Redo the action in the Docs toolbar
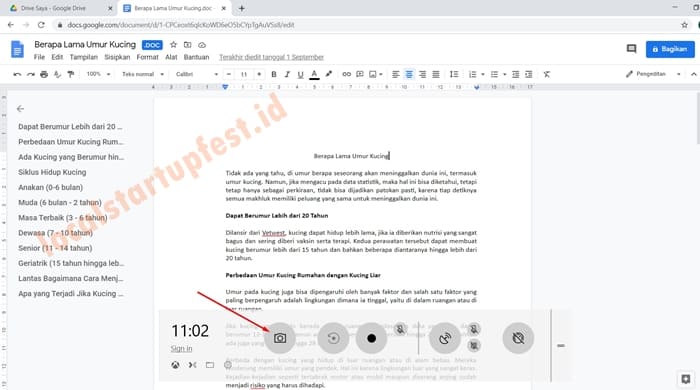The height and width of the screenshot is (390, 700). [30, 75]
